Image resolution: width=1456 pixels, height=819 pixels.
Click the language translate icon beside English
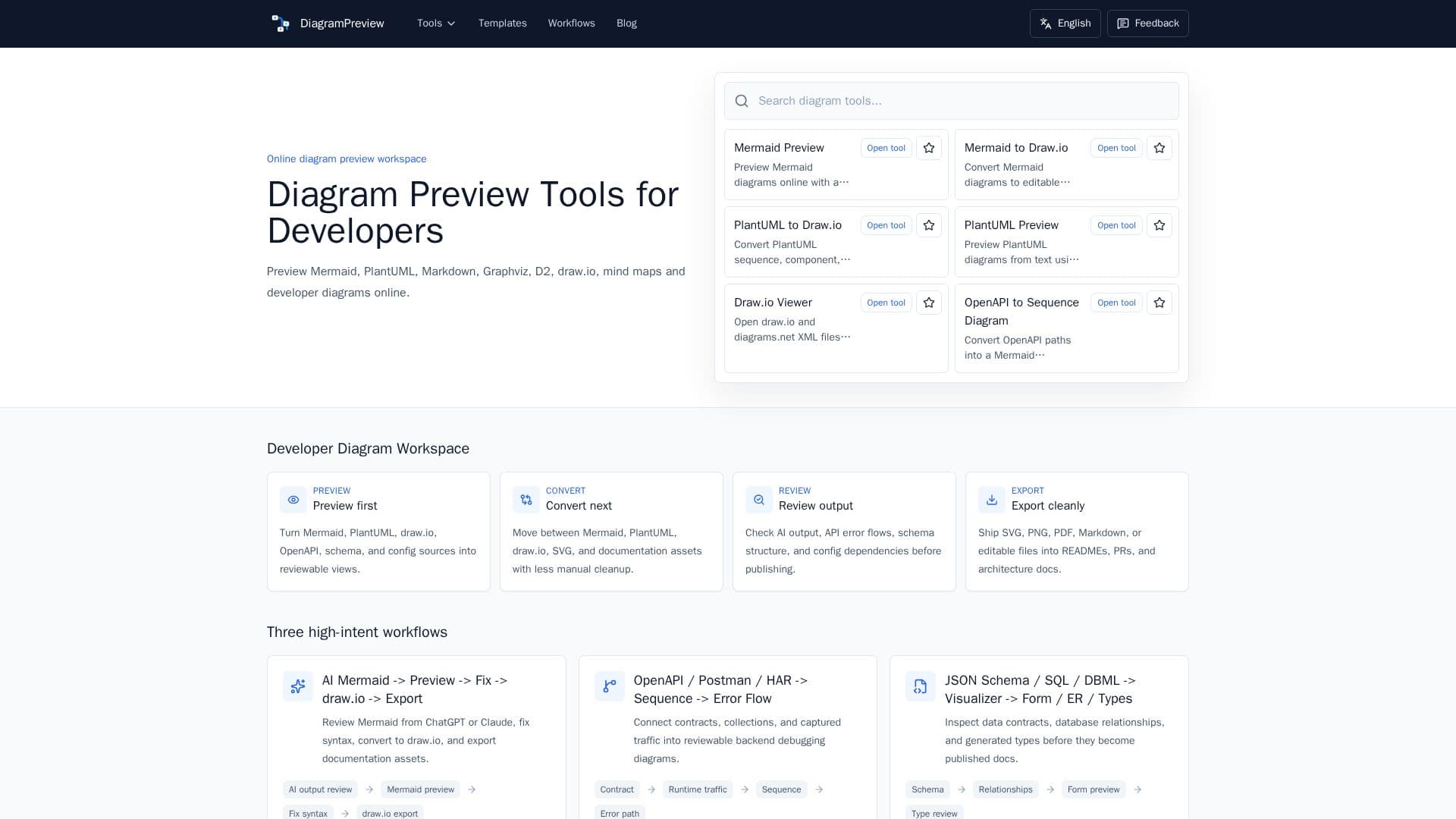point(1046,24)
